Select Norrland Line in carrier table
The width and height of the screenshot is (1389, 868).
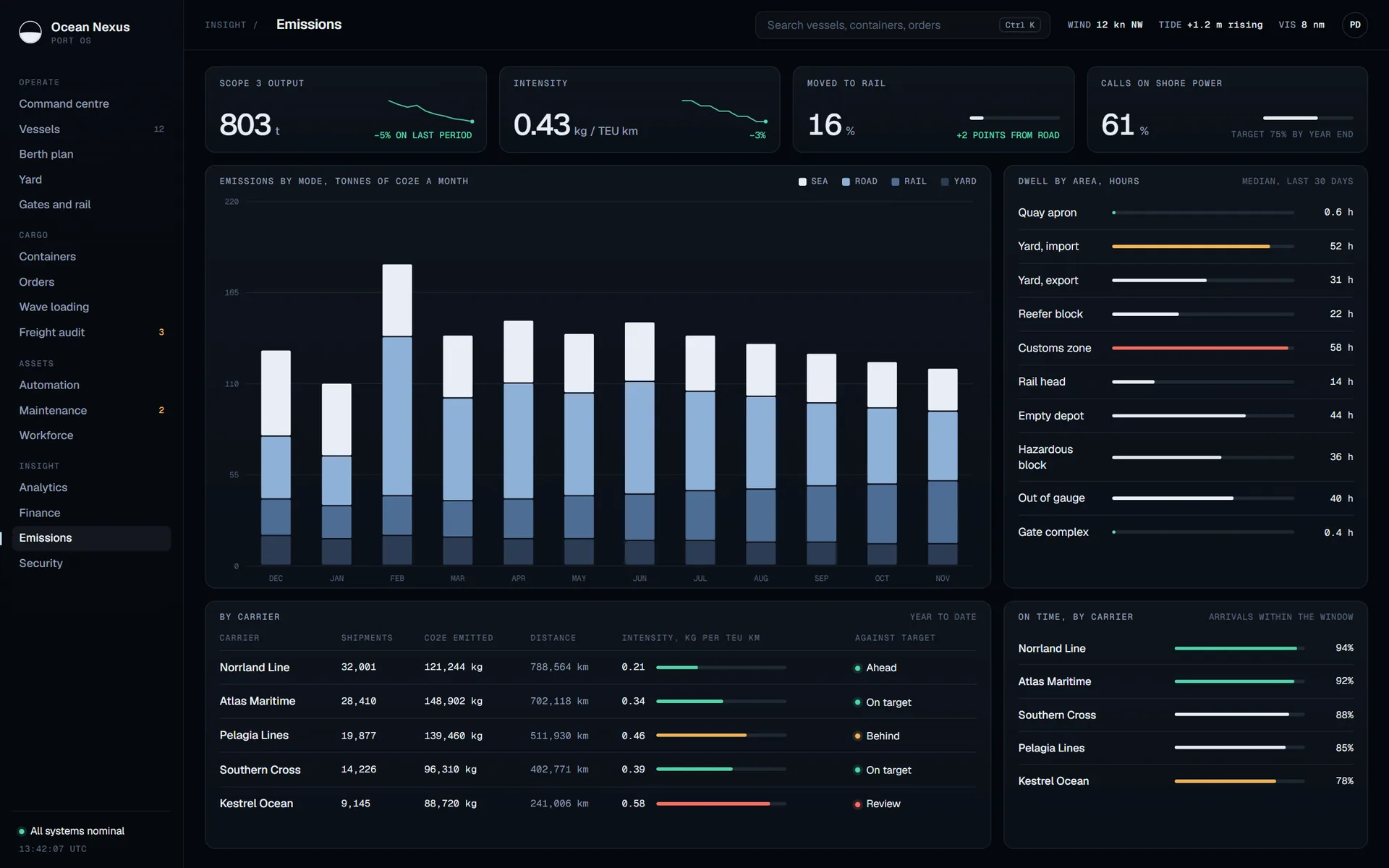click(255, 668)
